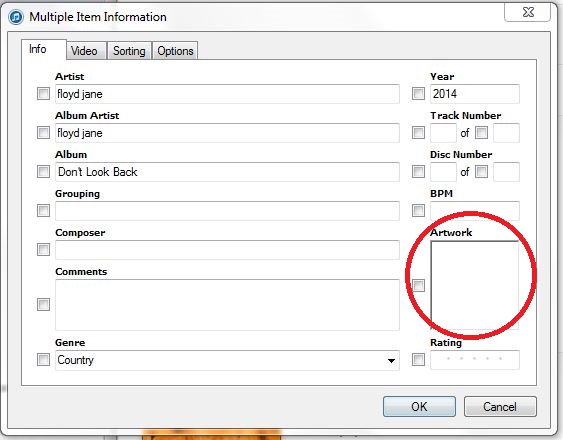Click the empty Artwork box
The image size is (563, 440).
pos(475,285)
